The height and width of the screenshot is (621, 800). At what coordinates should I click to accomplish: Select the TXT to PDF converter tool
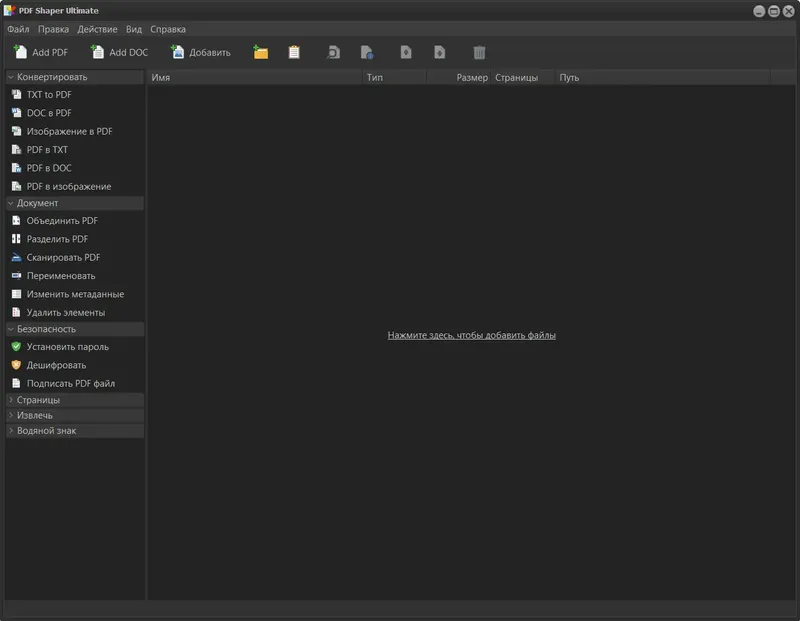(47, 94)
